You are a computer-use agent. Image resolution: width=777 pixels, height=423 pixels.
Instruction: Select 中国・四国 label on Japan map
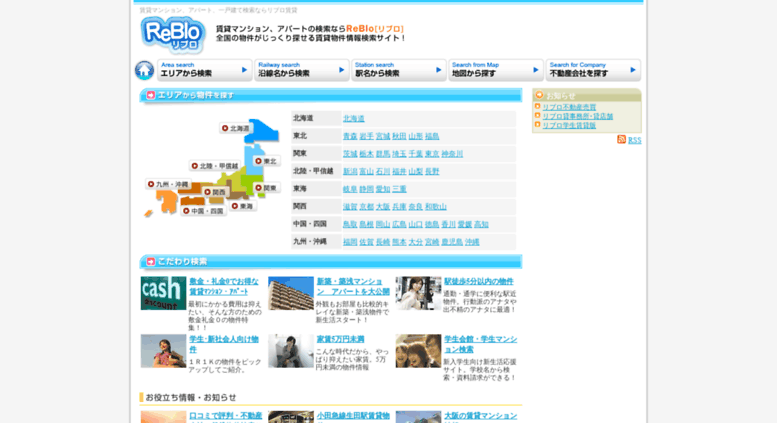(204, 211)
